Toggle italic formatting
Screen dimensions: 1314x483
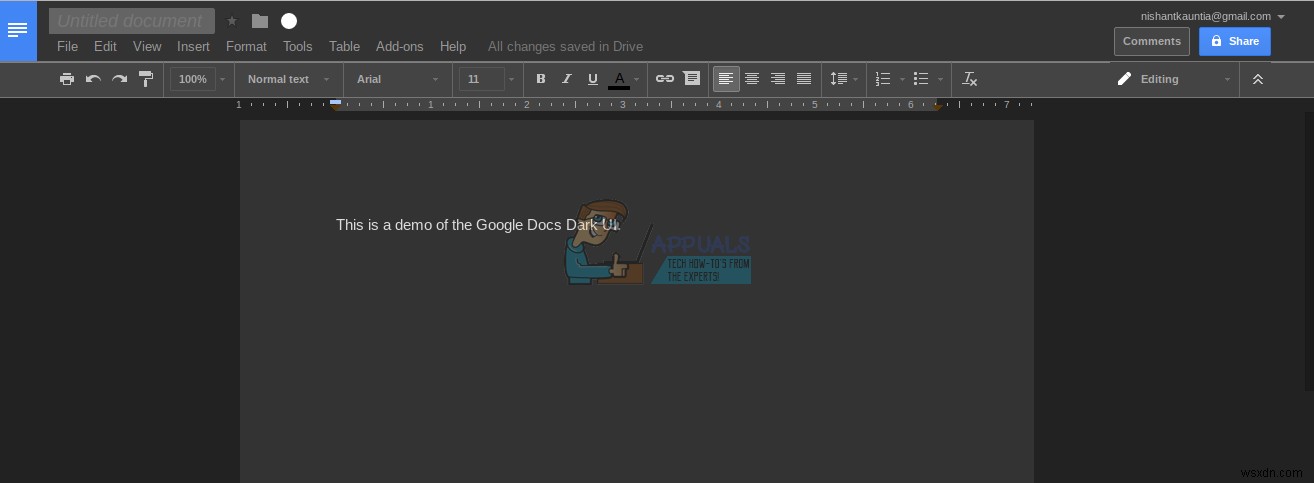(567, 79)
